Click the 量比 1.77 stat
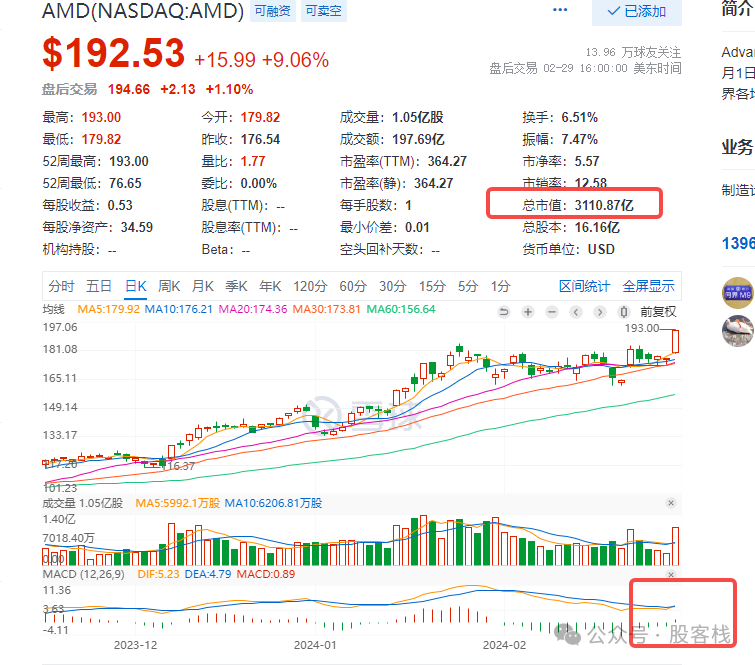 pyautogui.click(x=234, y=161)
